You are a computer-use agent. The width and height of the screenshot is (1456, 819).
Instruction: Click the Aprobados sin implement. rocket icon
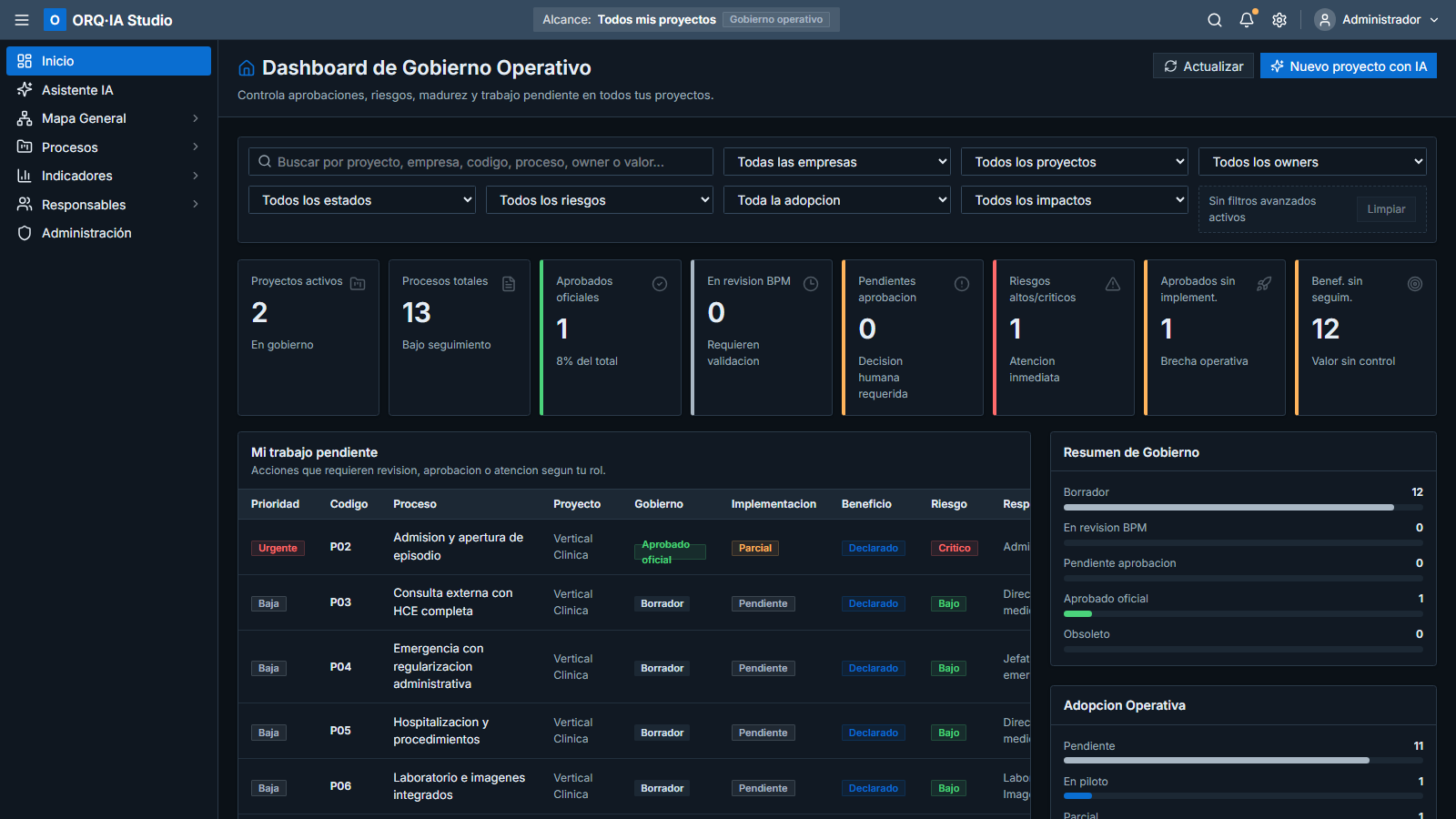1264,284
